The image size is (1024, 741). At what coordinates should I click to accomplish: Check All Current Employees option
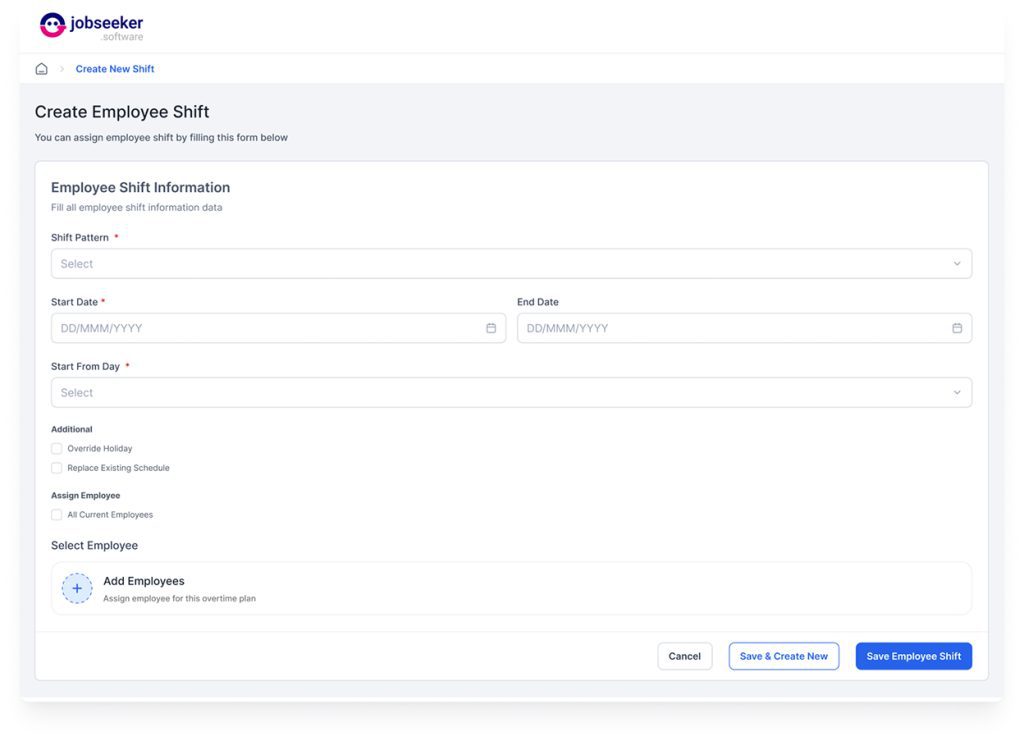point(57,515)
